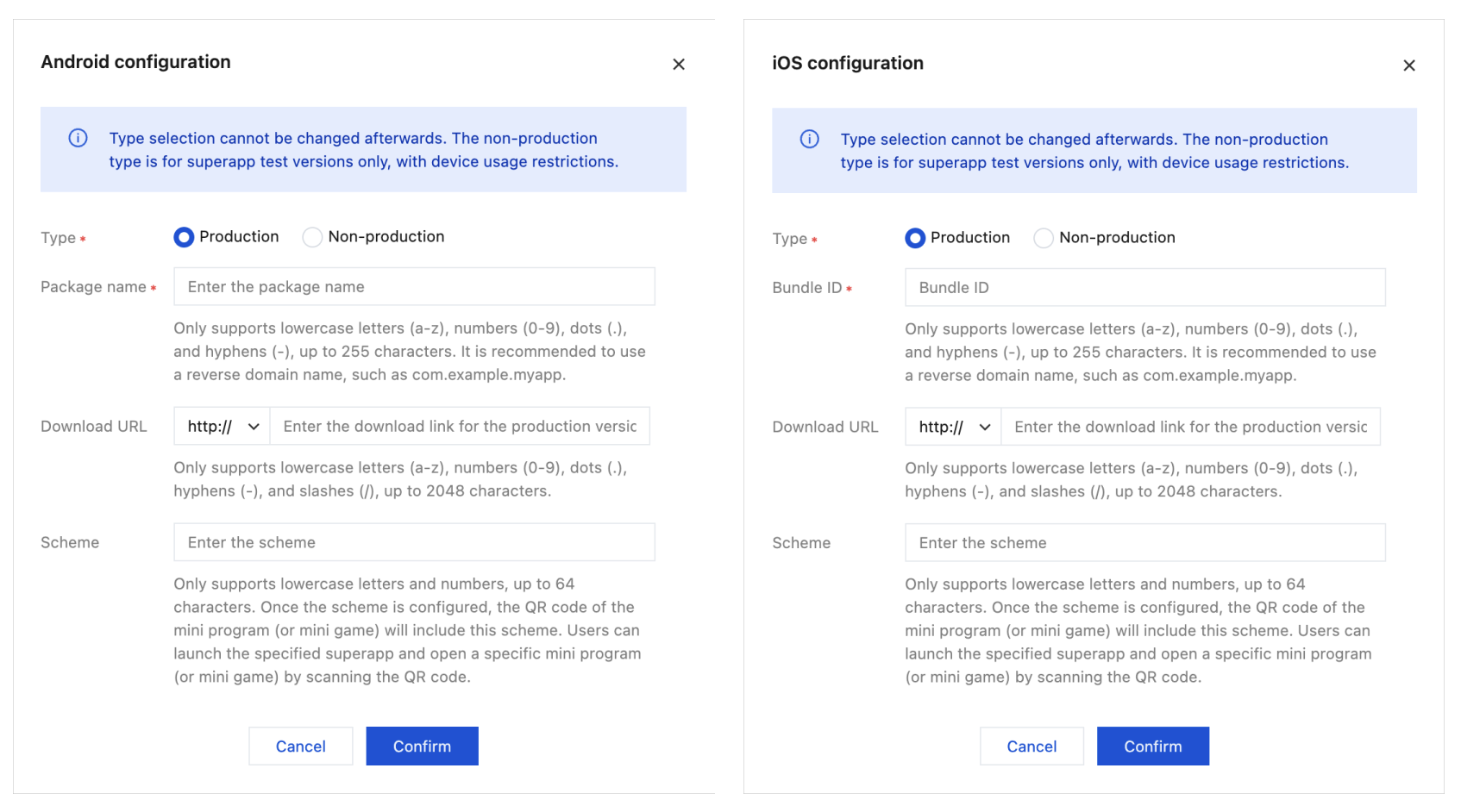This screenshot has height=812, width=1461.
Task: Open Android Download URL protocol dropdown
Action: click(223, 427)
